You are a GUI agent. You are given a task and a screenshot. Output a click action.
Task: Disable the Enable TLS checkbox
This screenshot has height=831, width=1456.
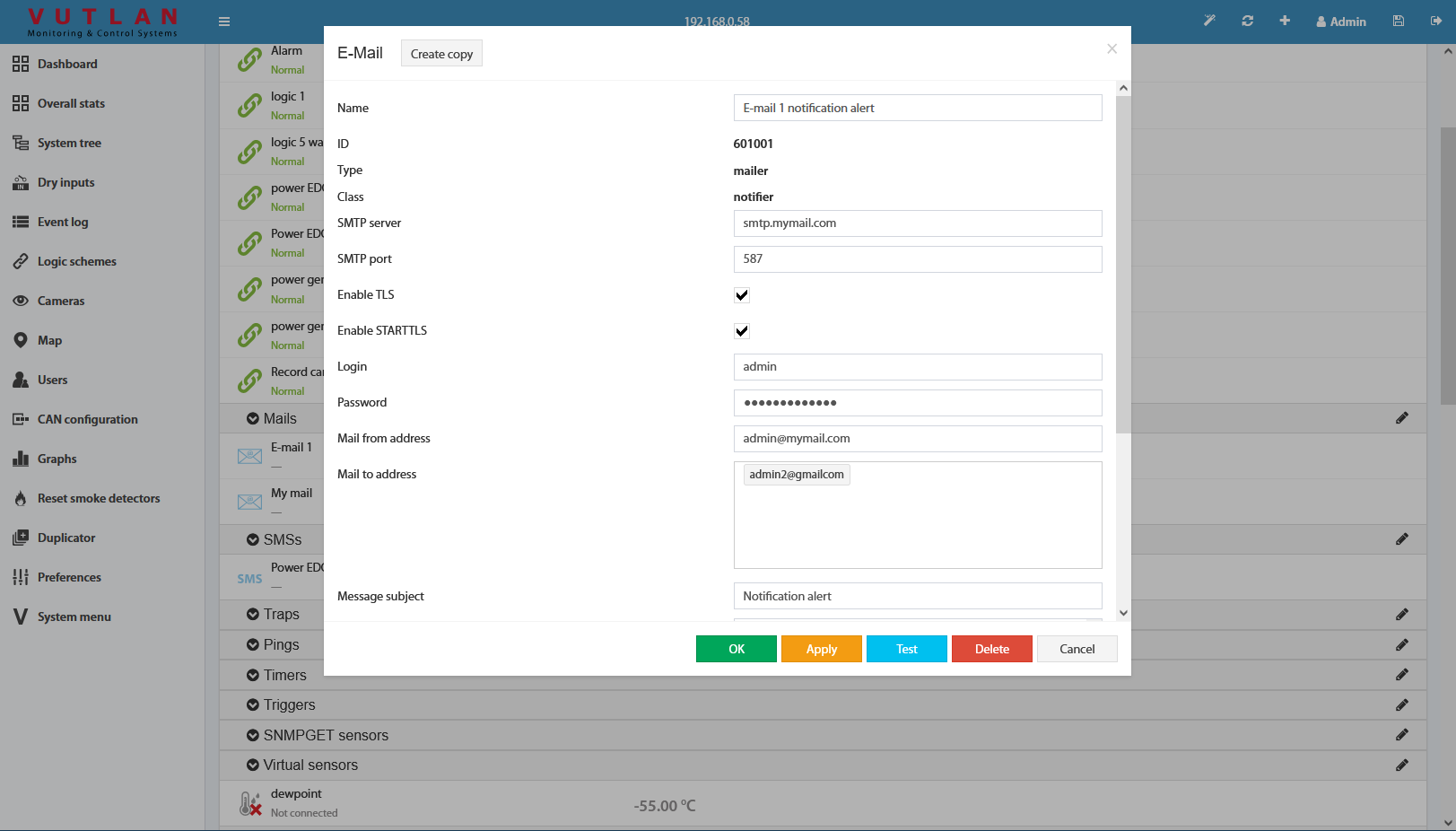(741, 294)
